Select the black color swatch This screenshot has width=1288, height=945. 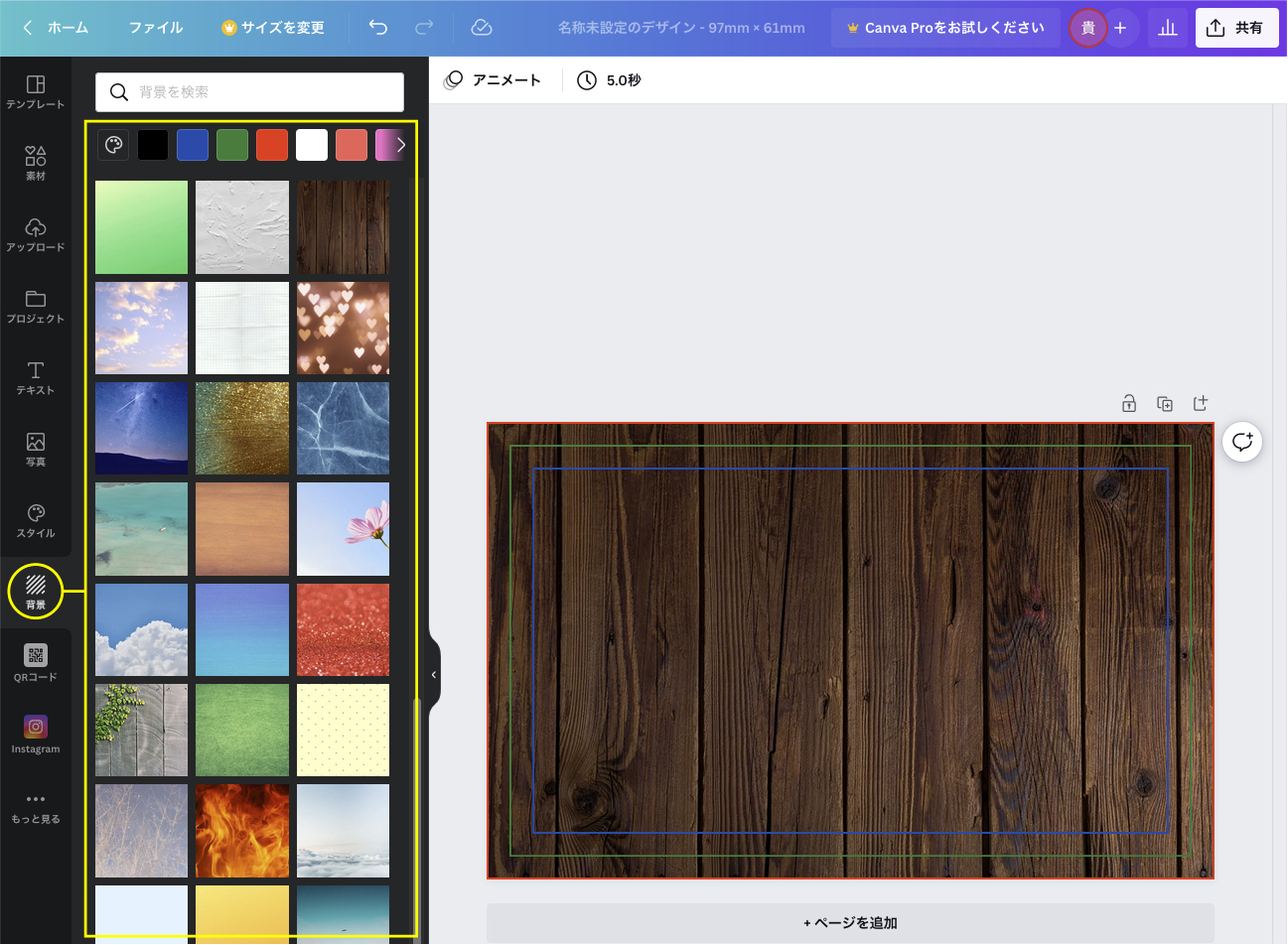tap(153, 145)
